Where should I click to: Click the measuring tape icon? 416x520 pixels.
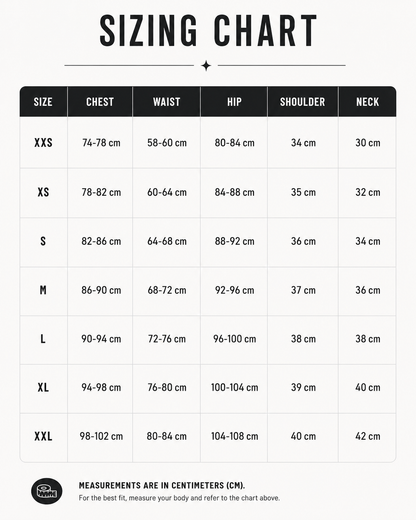click(x=47, y=491)
